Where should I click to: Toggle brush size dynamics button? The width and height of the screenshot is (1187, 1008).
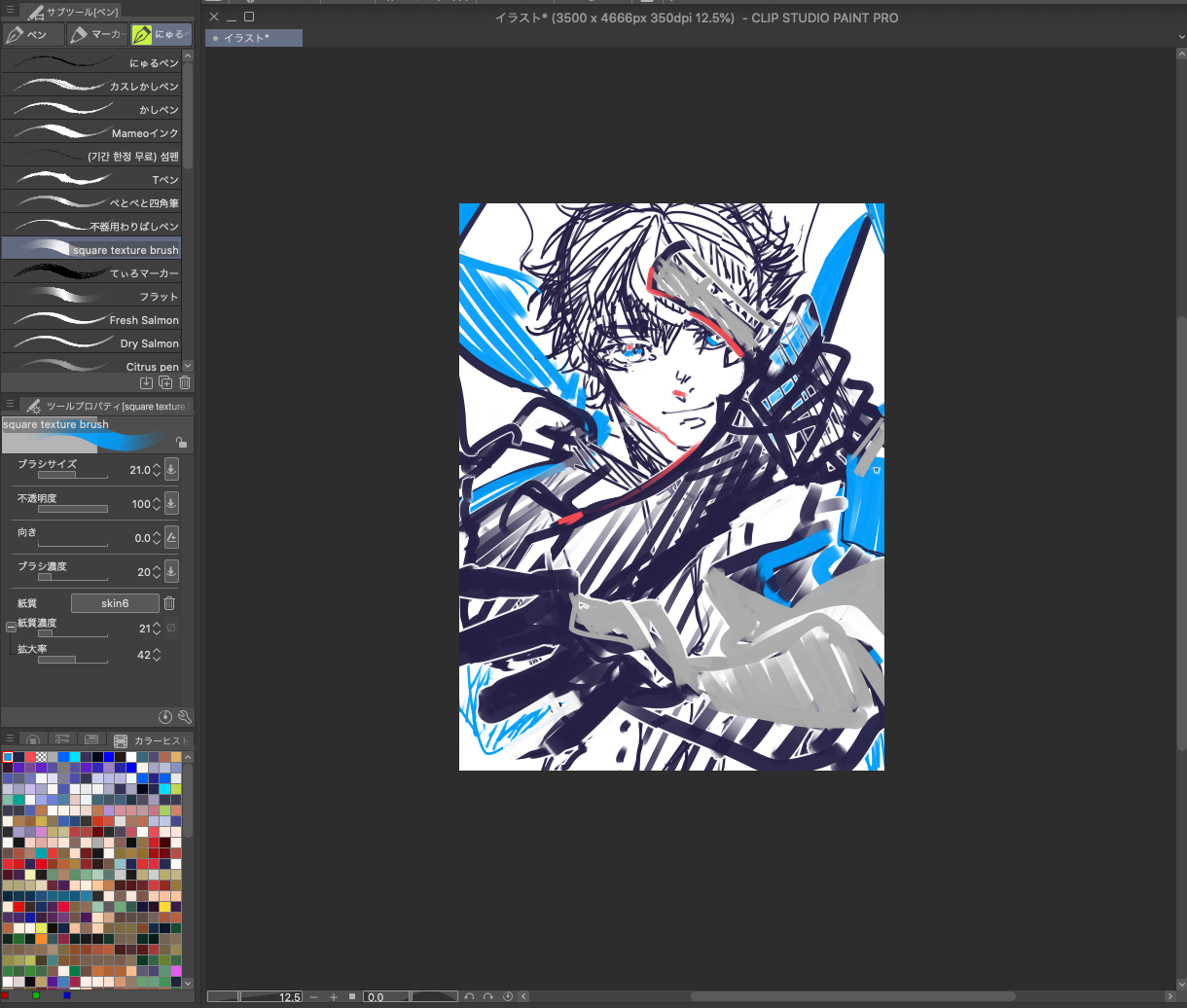point(171,470)
